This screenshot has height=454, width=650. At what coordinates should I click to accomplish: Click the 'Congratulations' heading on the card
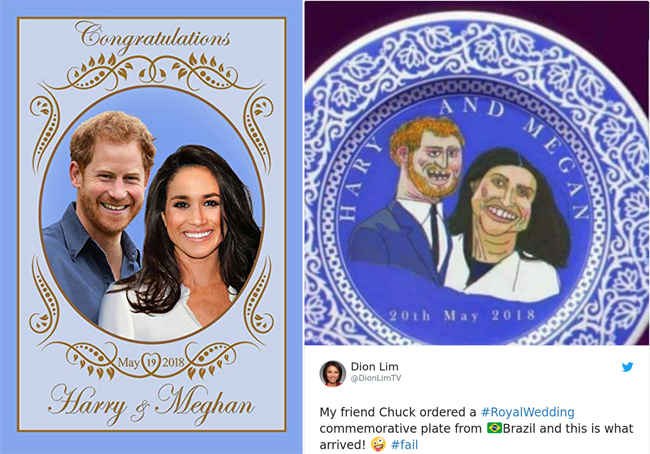pyautogui.click(x=153, y=36)
